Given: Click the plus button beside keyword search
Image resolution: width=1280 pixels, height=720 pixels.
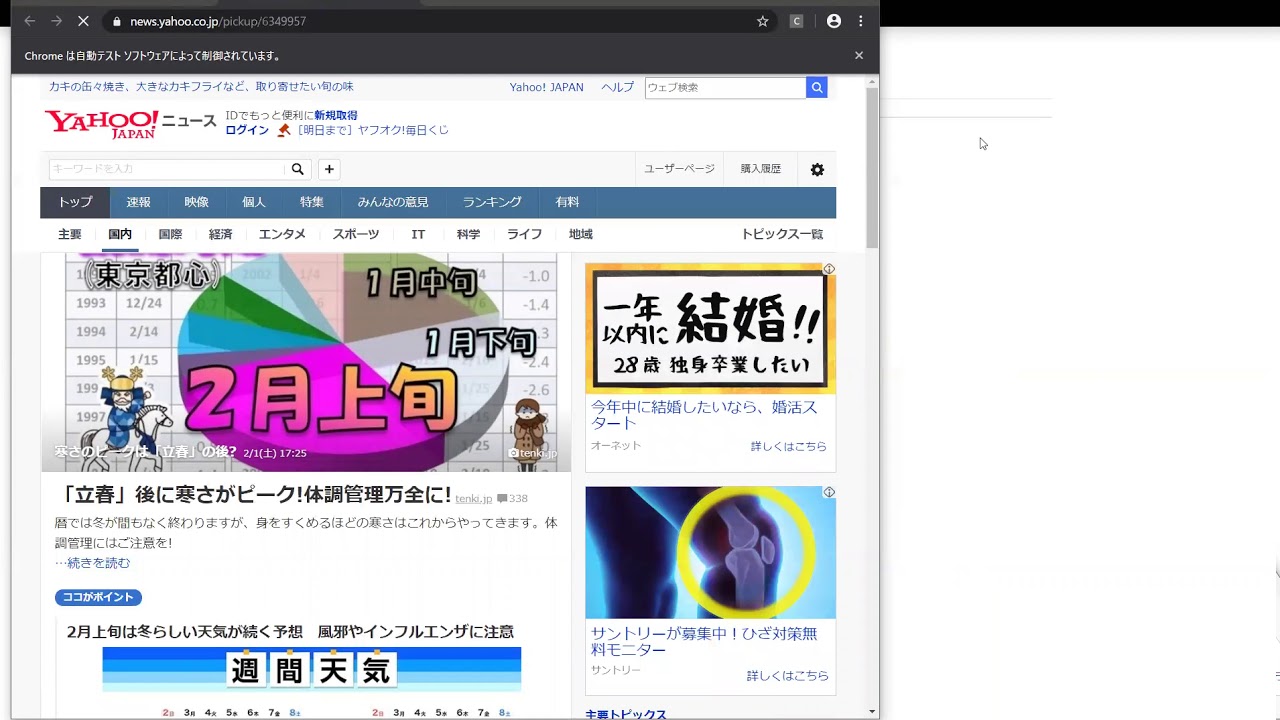Looking at the screenshot, I should click(x=329, y=169).
